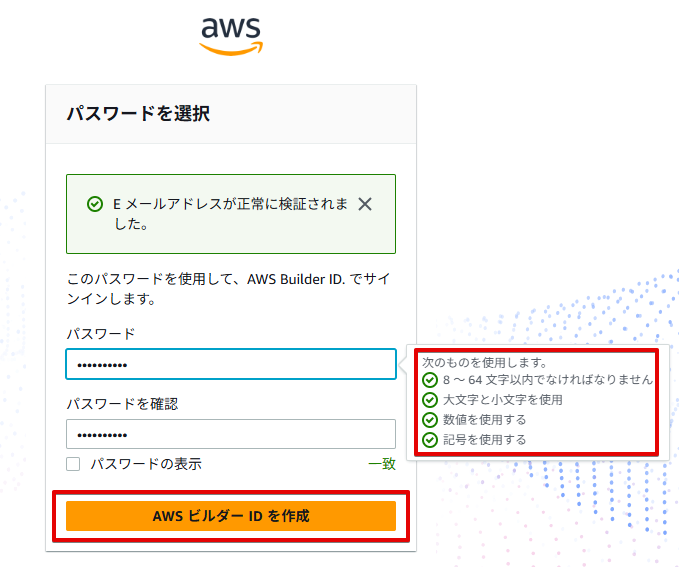Click the パスワードを確認 field label

121,404
